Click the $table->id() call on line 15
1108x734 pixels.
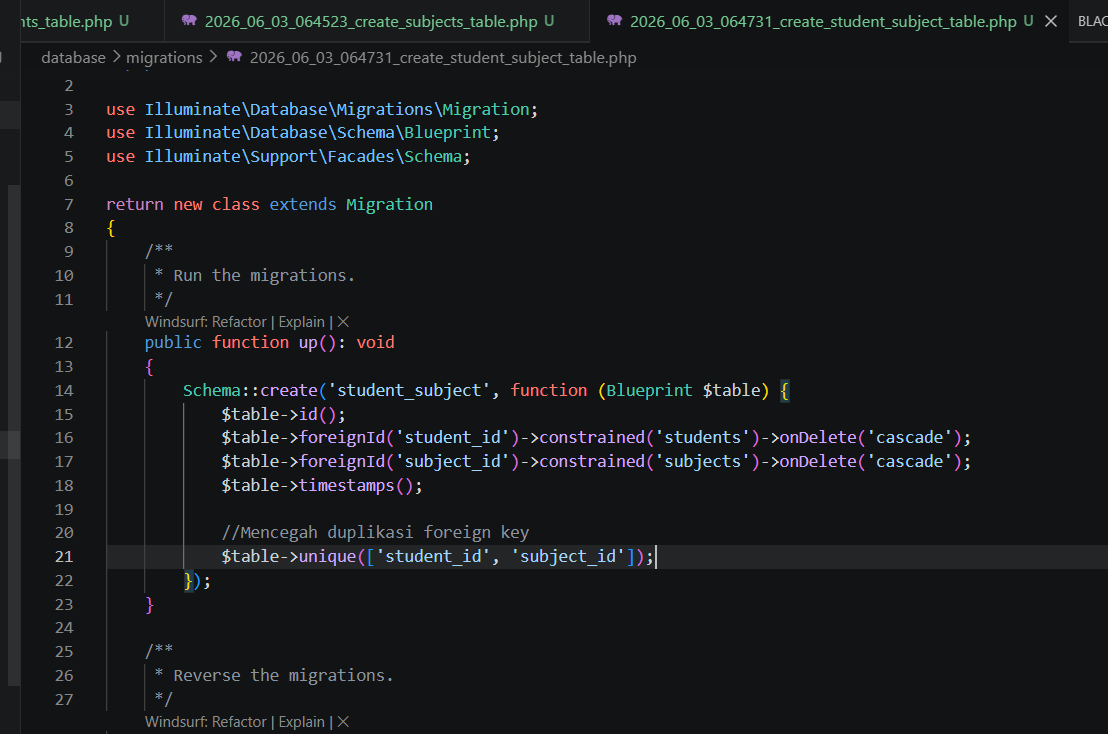tap(283, 415)
